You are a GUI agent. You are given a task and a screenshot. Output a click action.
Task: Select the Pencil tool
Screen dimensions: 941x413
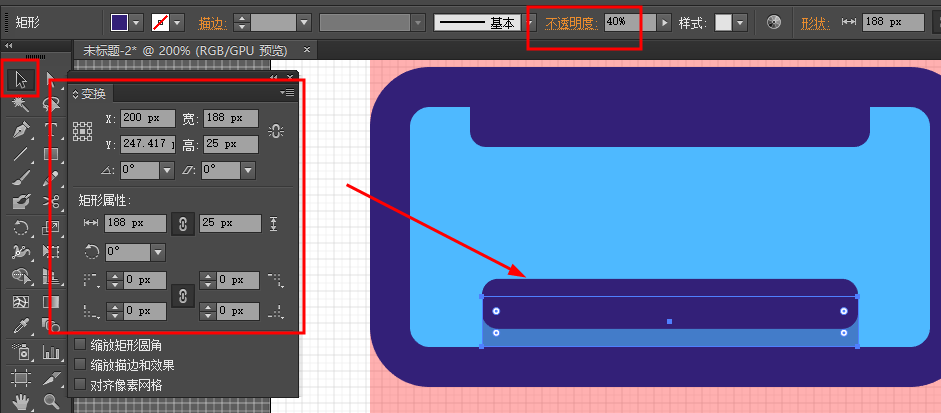pyautogui.click(x=52, y=178)
